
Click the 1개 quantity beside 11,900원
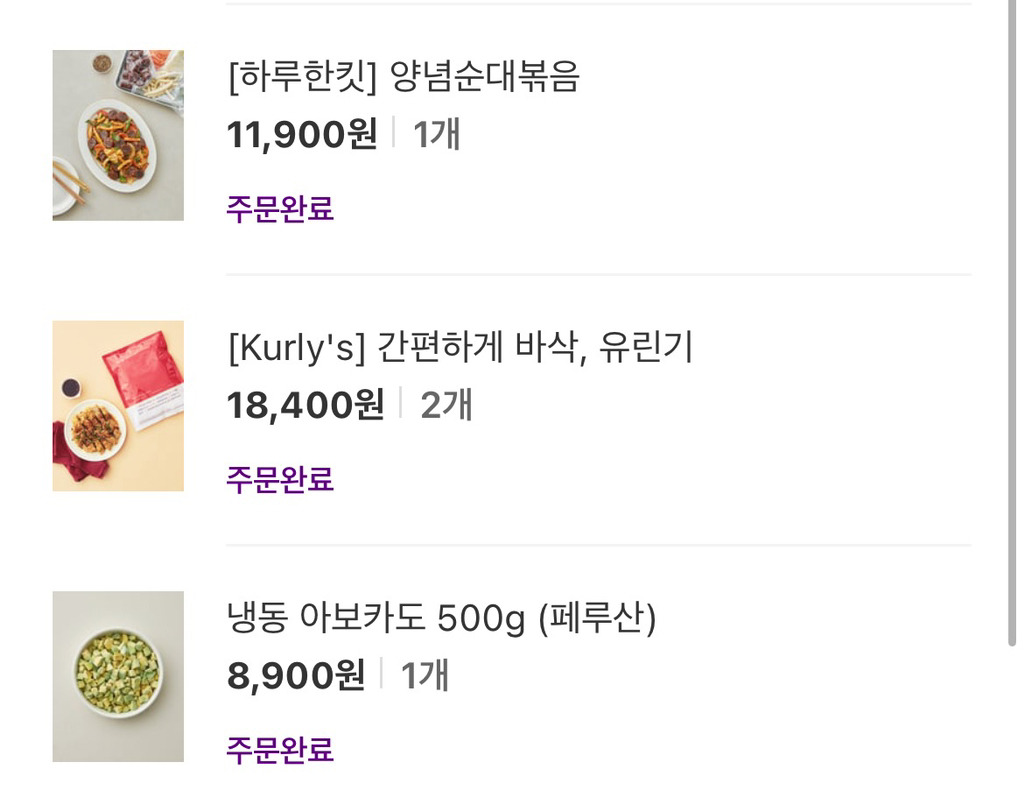coord(437,134)
